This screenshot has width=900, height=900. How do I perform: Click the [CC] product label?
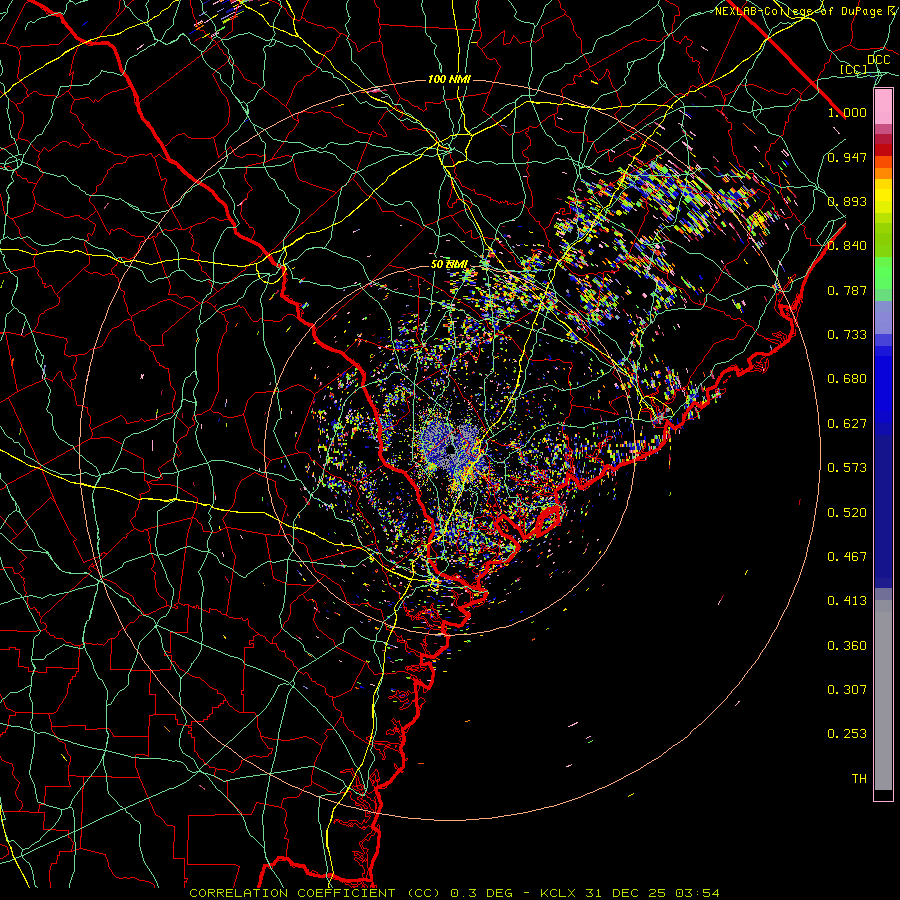pyautogui.click(x=854, y=69)
